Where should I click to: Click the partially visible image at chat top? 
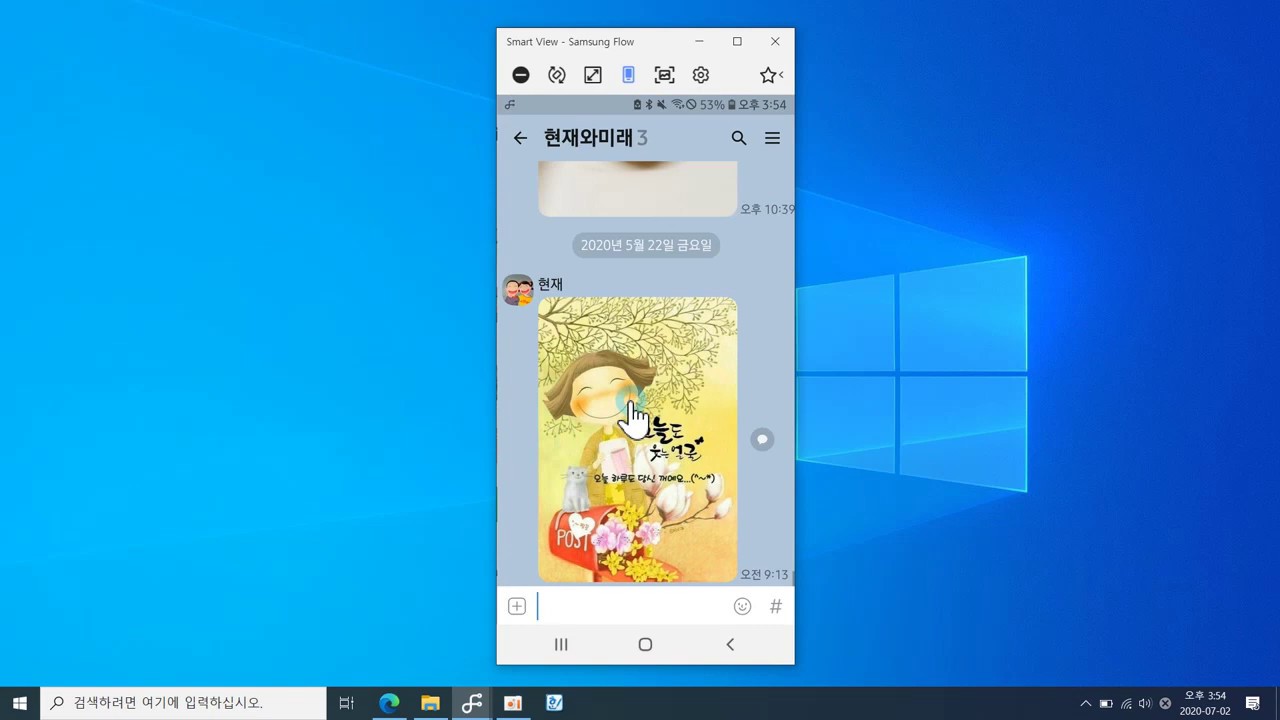click(x=638, y=189)
